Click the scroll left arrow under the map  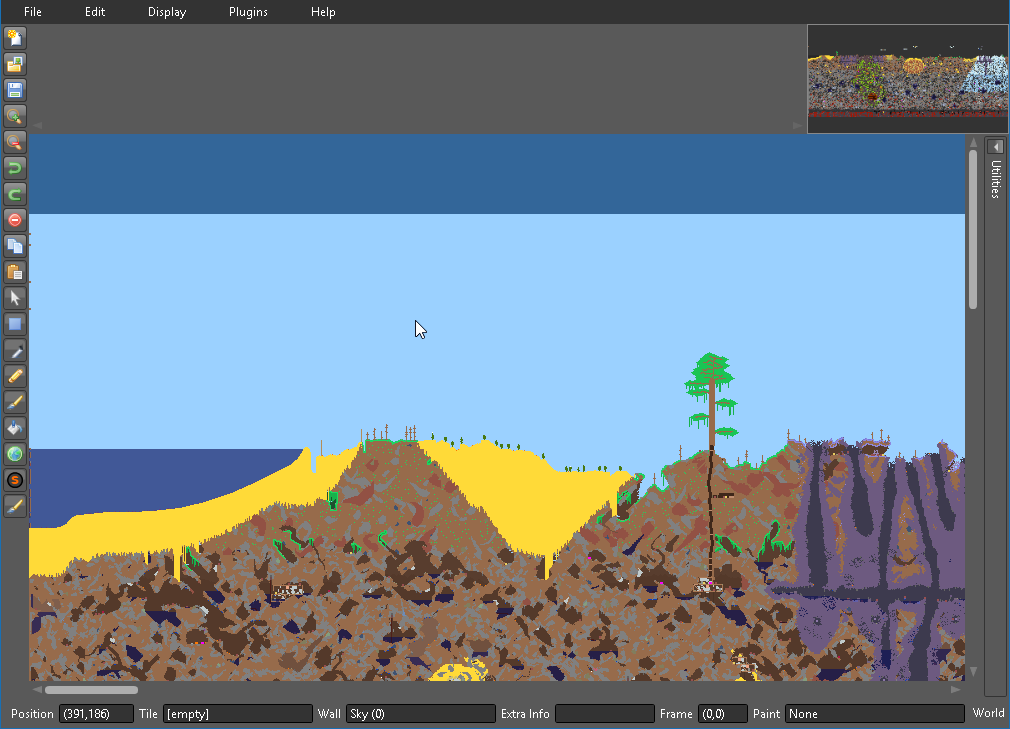37,690
